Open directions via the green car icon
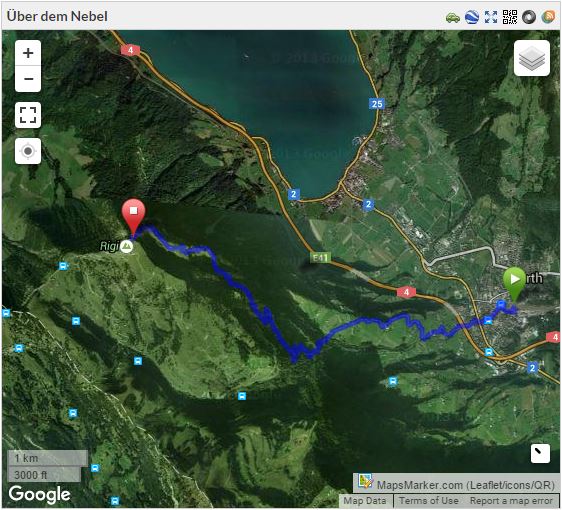Screen dimensions: 562x510 pyautogui.click(x=453, y=17)
